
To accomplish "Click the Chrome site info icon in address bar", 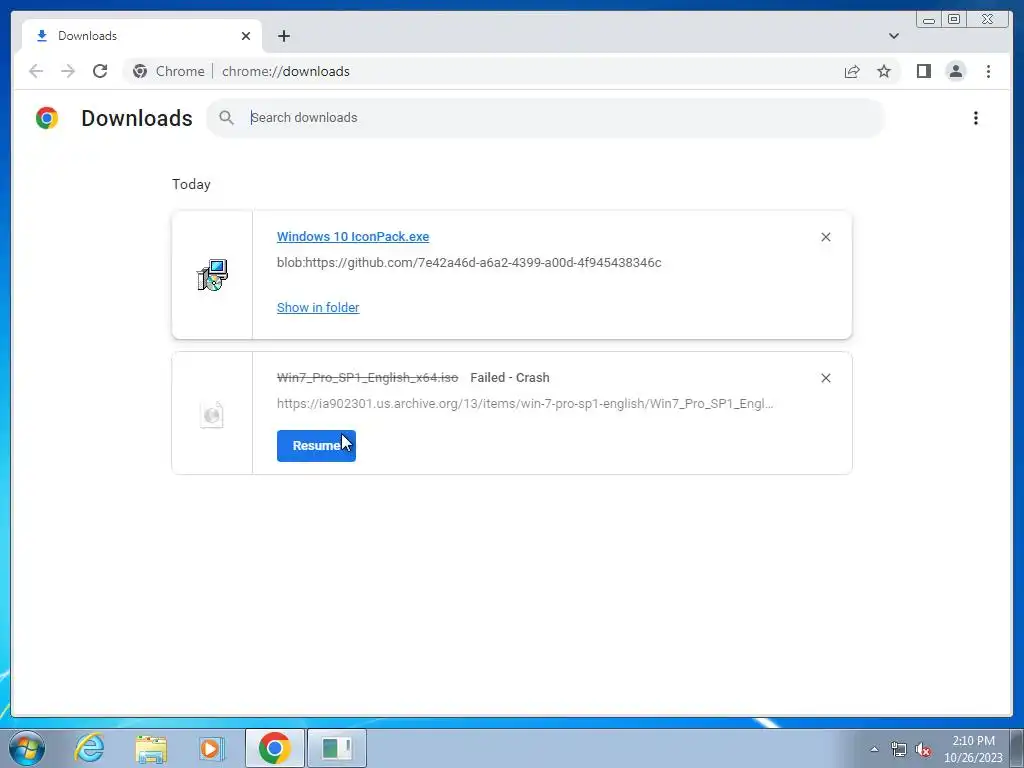I will [x=140, y=71].
